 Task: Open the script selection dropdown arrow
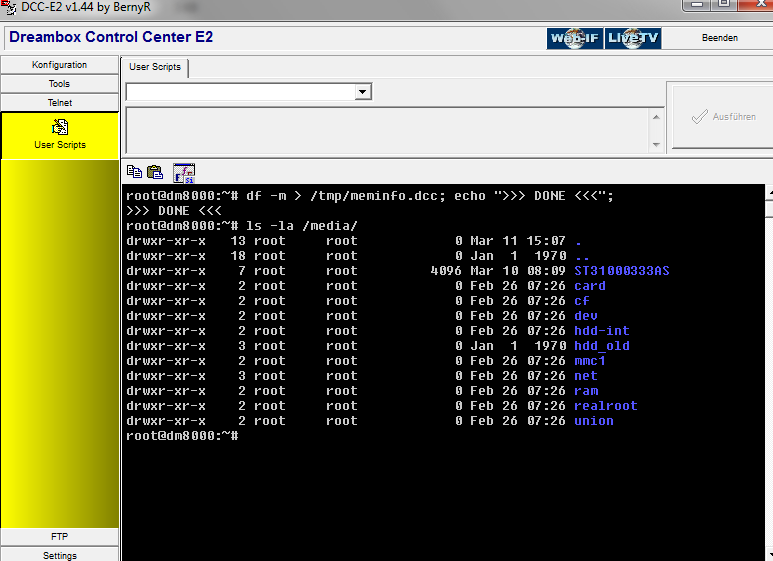tap(363, 92)
